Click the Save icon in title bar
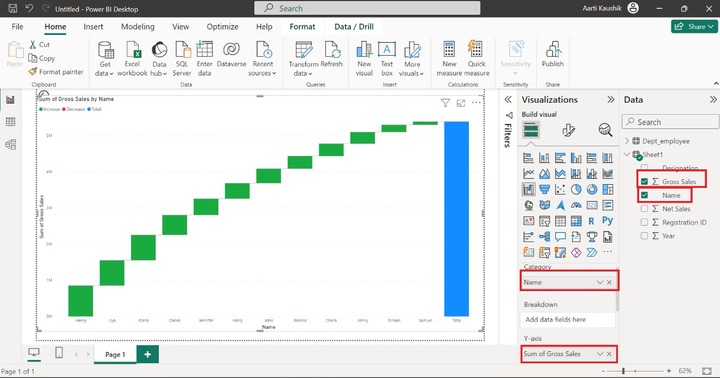Screen dimensions: 720x378 [13, 8]
